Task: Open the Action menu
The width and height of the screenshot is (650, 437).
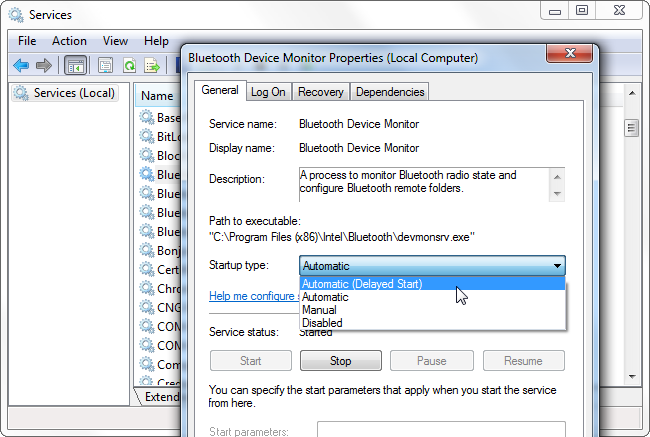Action: (69, 41)
